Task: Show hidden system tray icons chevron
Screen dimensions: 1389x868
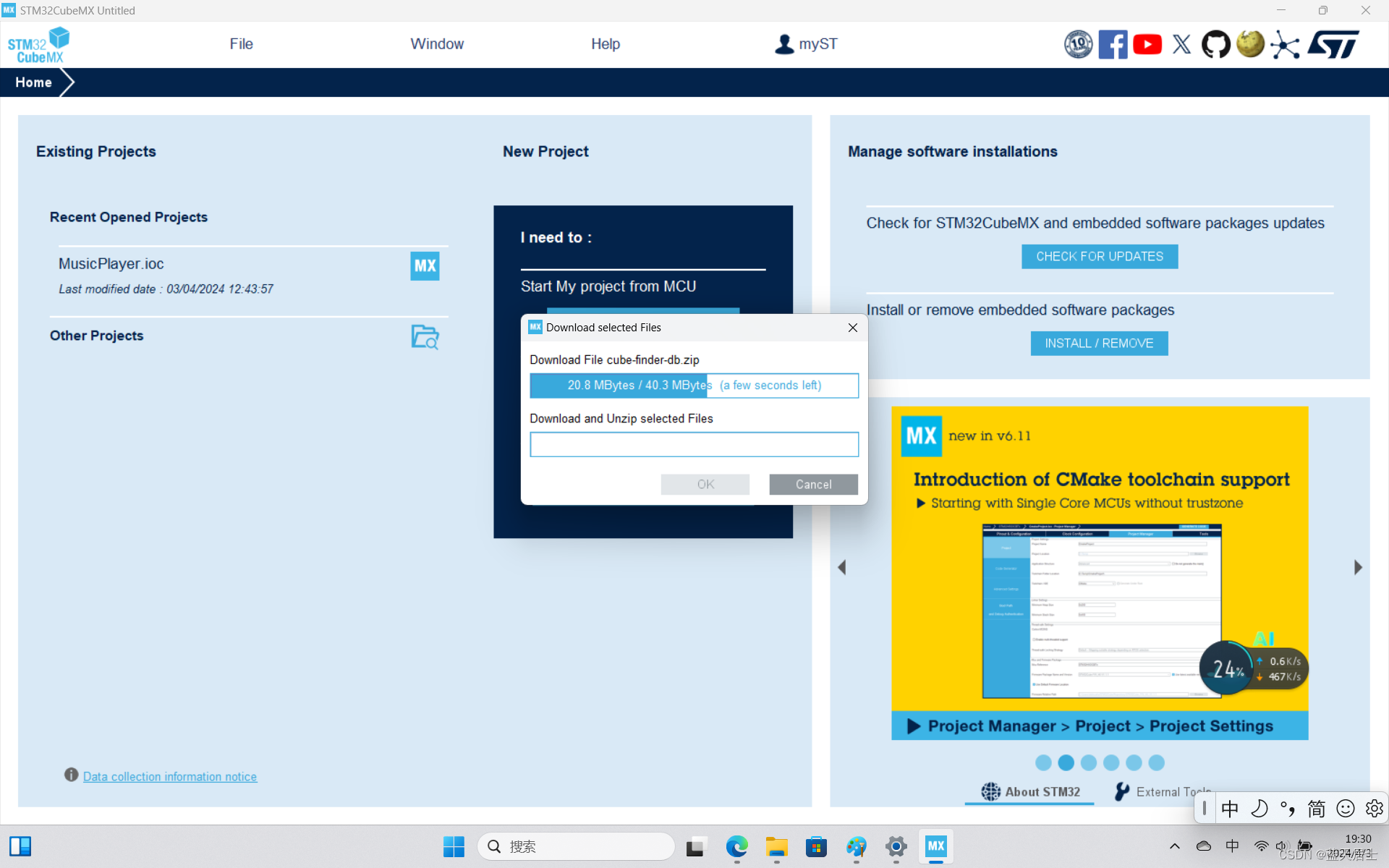Action: (x=1174, y=846)
